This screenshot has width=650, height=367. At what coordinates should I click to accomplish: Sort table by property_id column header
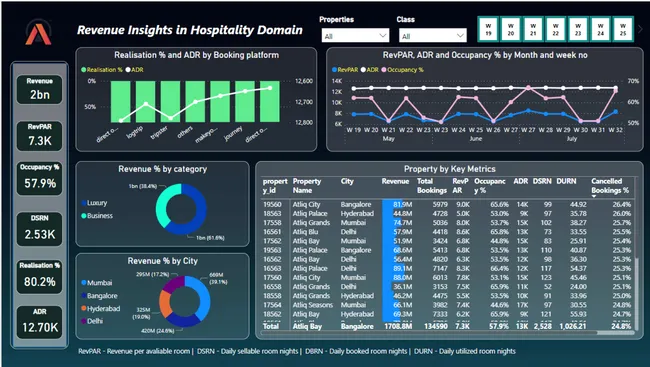click(x=275, y=186)
